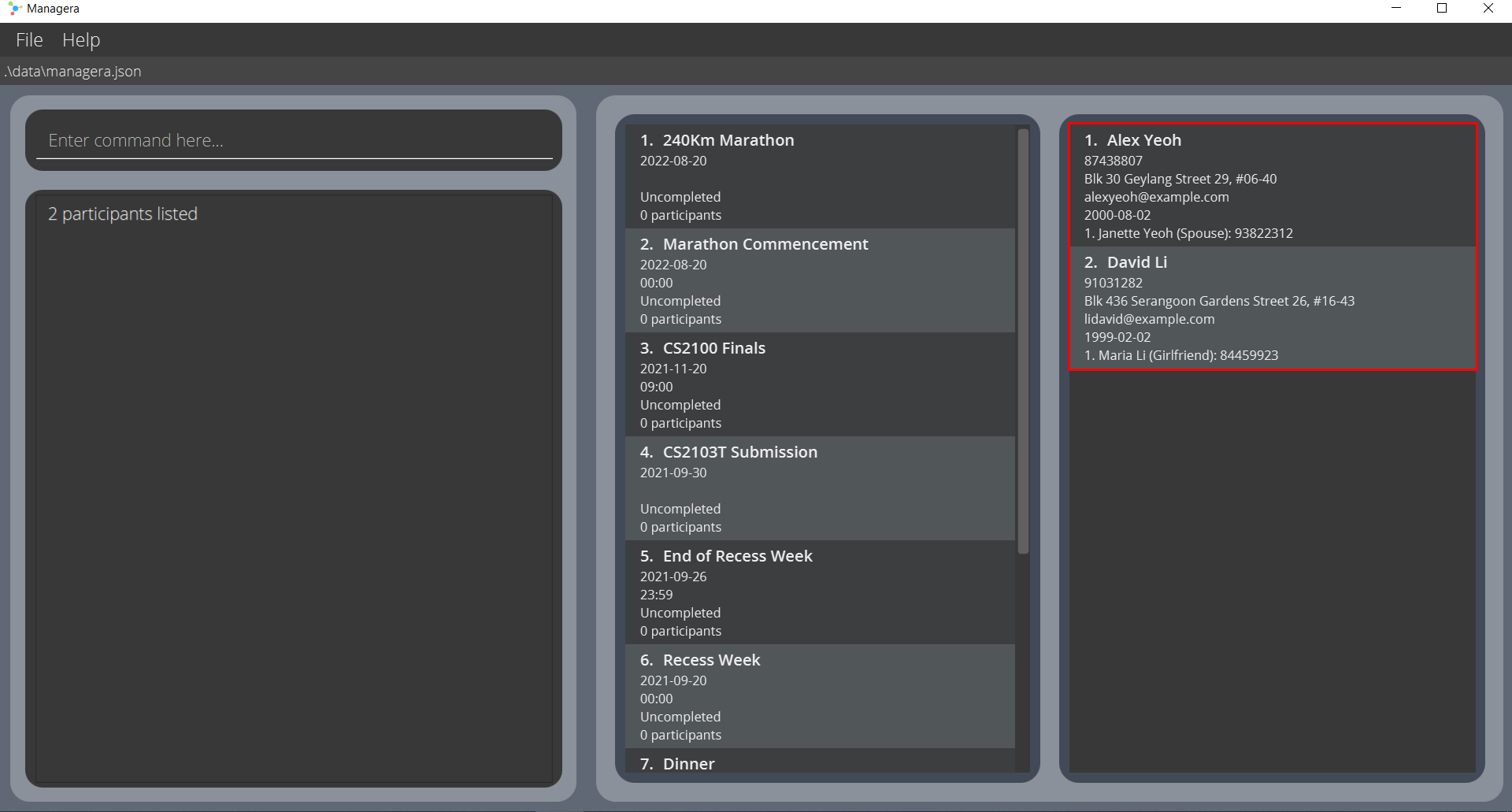Screen dimensions: 1512x812
Task: Click the Managera app icon in title bar
Action: 14,9
